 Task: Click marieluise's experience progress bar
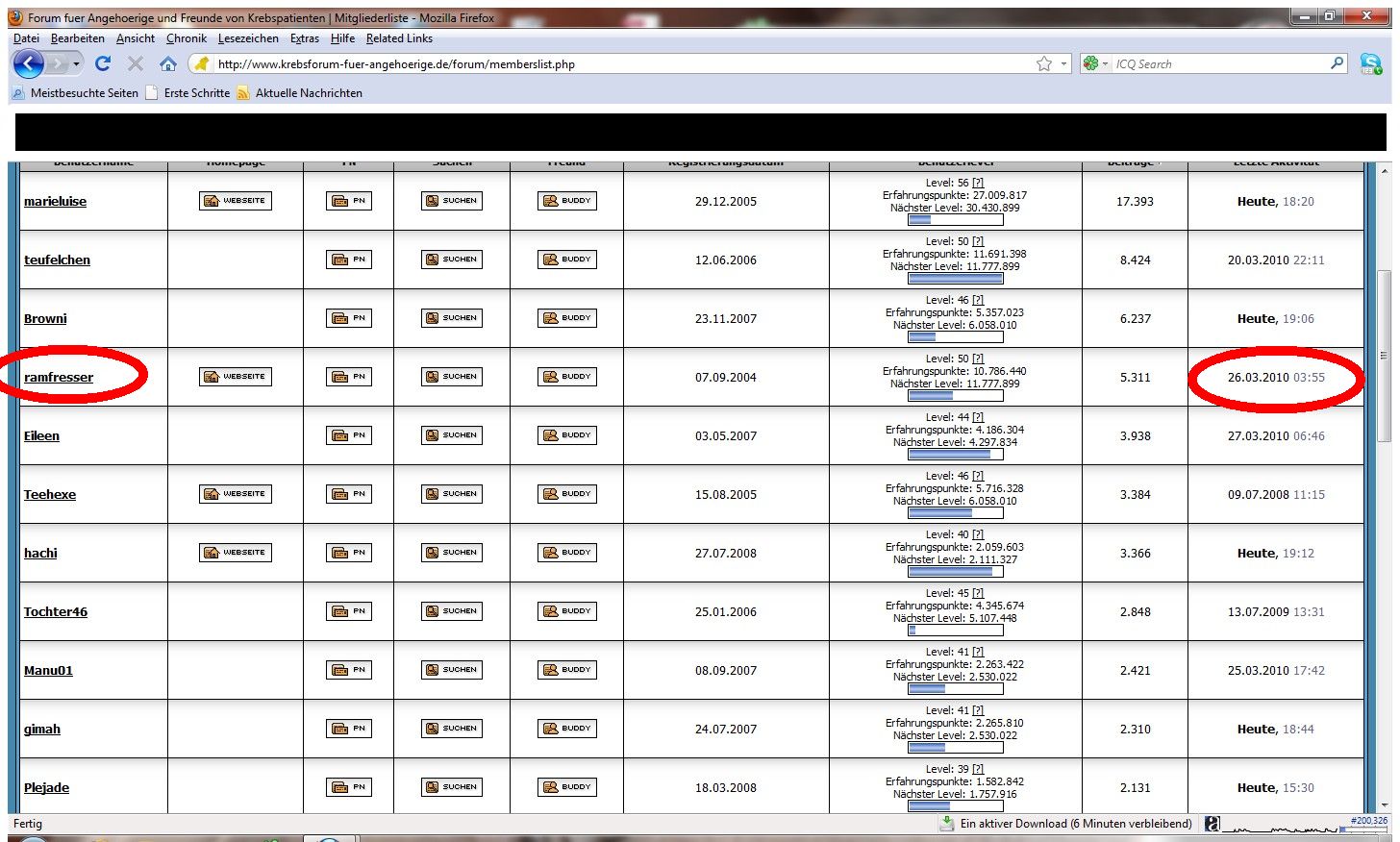tap(956, 220)
